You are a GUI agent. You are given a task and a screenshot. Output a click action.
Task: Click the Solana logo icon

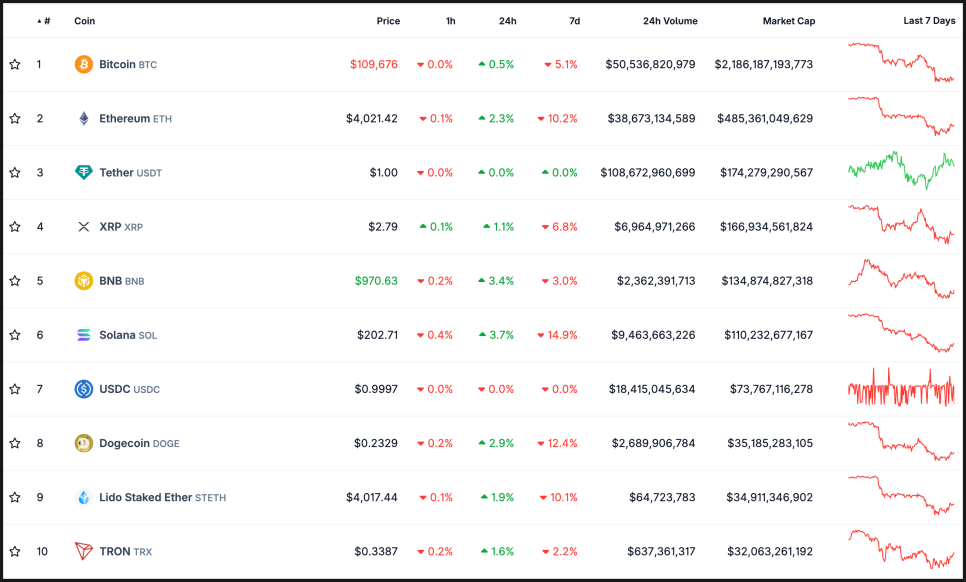pos(84,335)
